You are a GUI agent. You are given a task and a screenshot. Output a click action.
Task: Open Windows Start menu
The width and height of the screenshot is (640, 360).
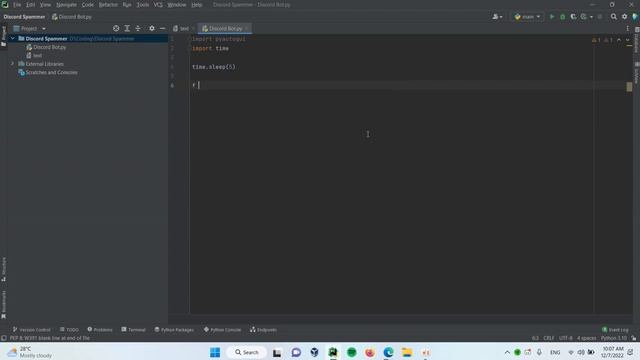tap(215, 352)
